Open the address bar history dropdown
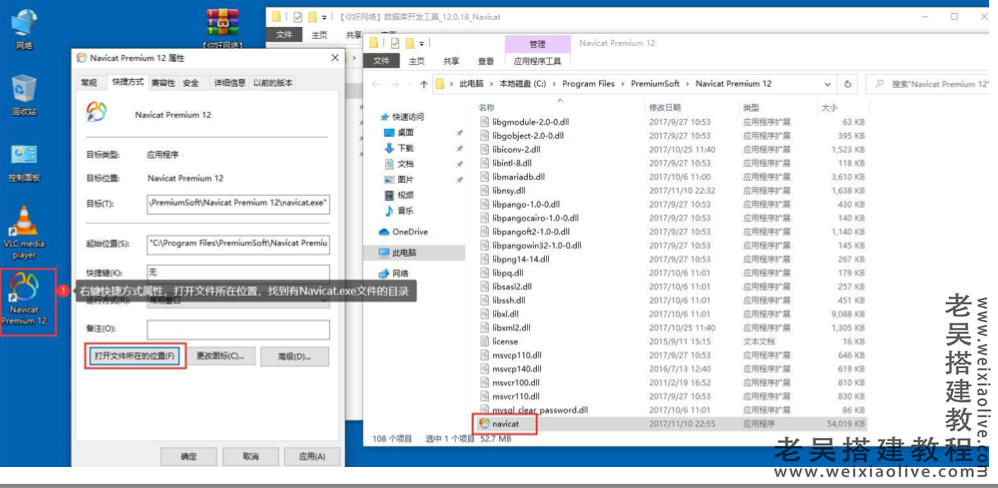Image resolution: width=998 pixels, height=488 pixels. point(827,85)
